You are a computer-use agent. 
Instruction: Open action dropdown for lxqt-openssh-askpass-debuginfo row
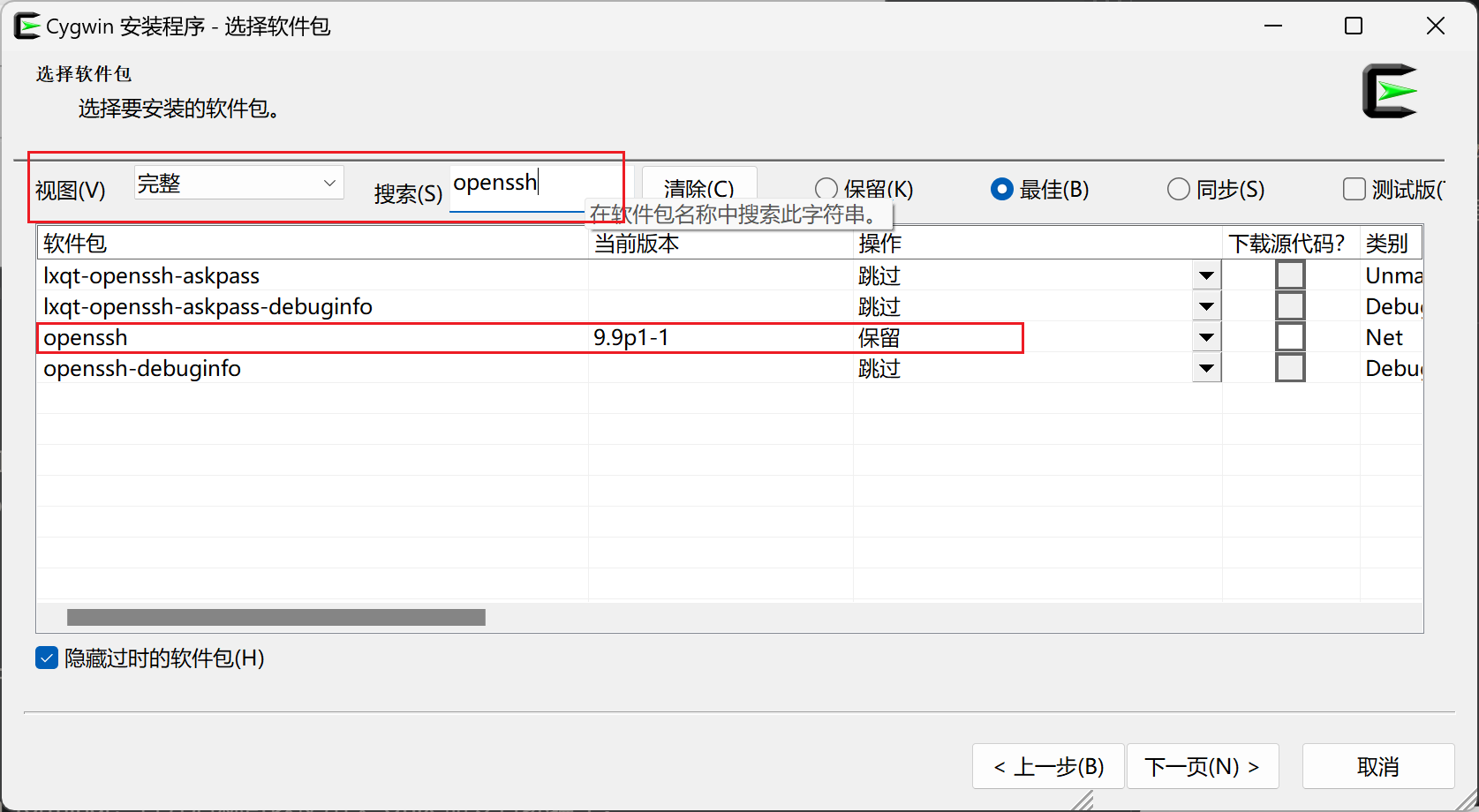1206,306
